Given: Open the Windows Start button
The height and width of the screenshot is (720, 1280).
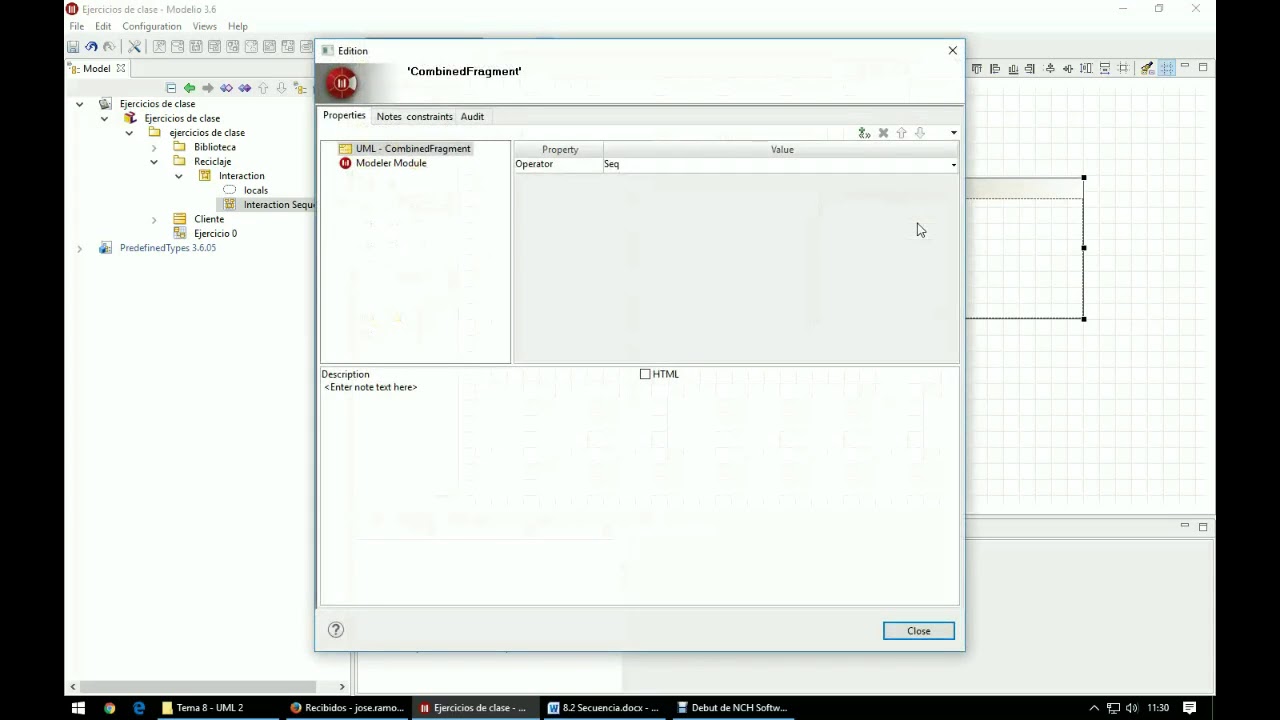Looking at the screenshot, I should 78,708.
